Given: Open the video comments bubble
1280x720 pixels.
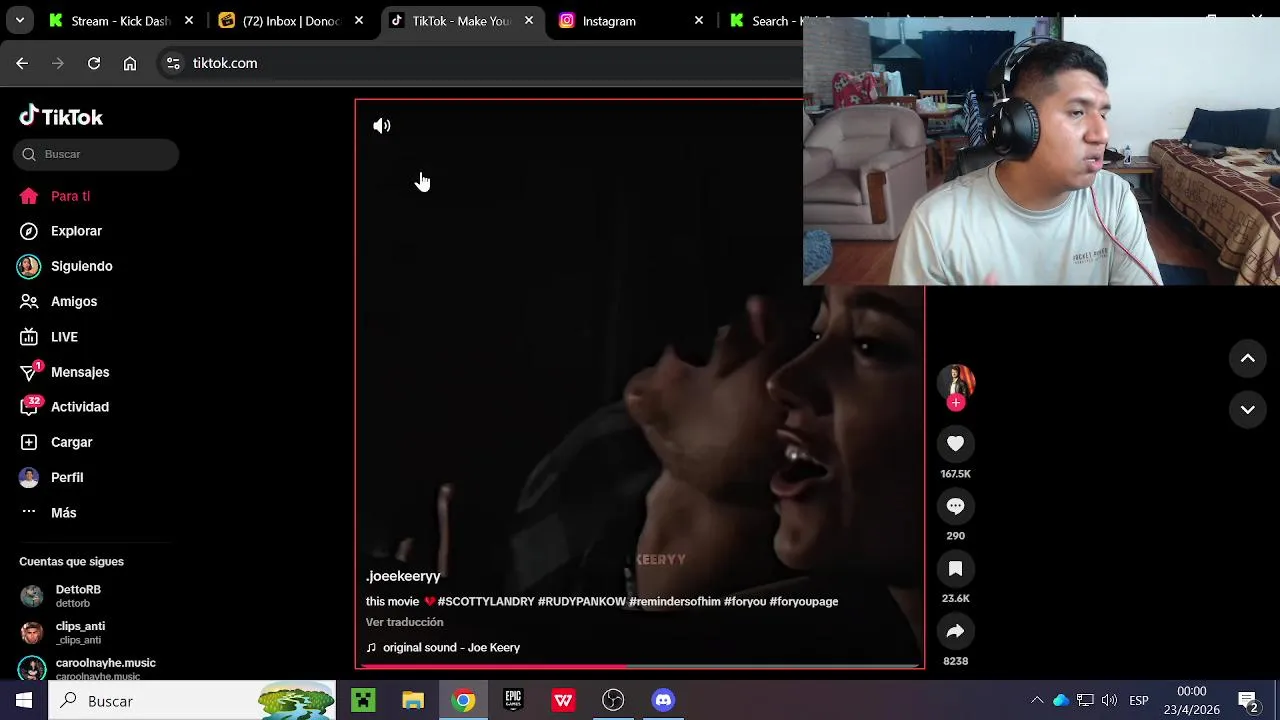Looking at the screenshot, I should (955, 506).
